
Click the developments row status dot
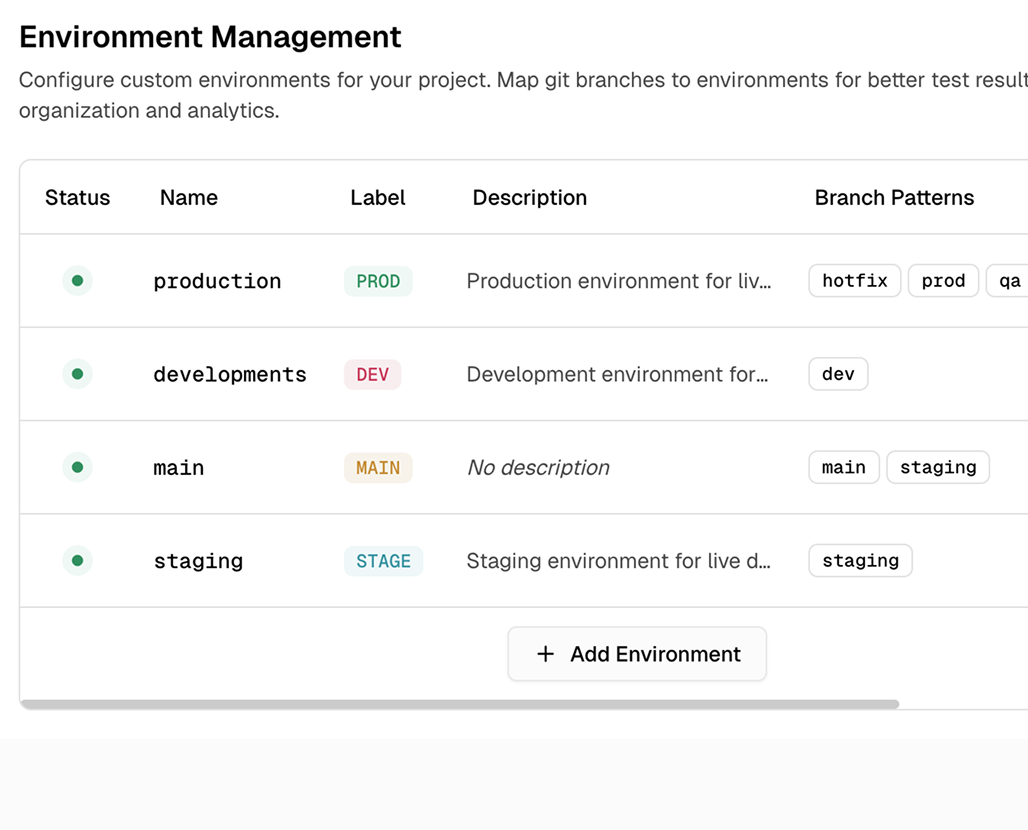click(x=77, y=374)
